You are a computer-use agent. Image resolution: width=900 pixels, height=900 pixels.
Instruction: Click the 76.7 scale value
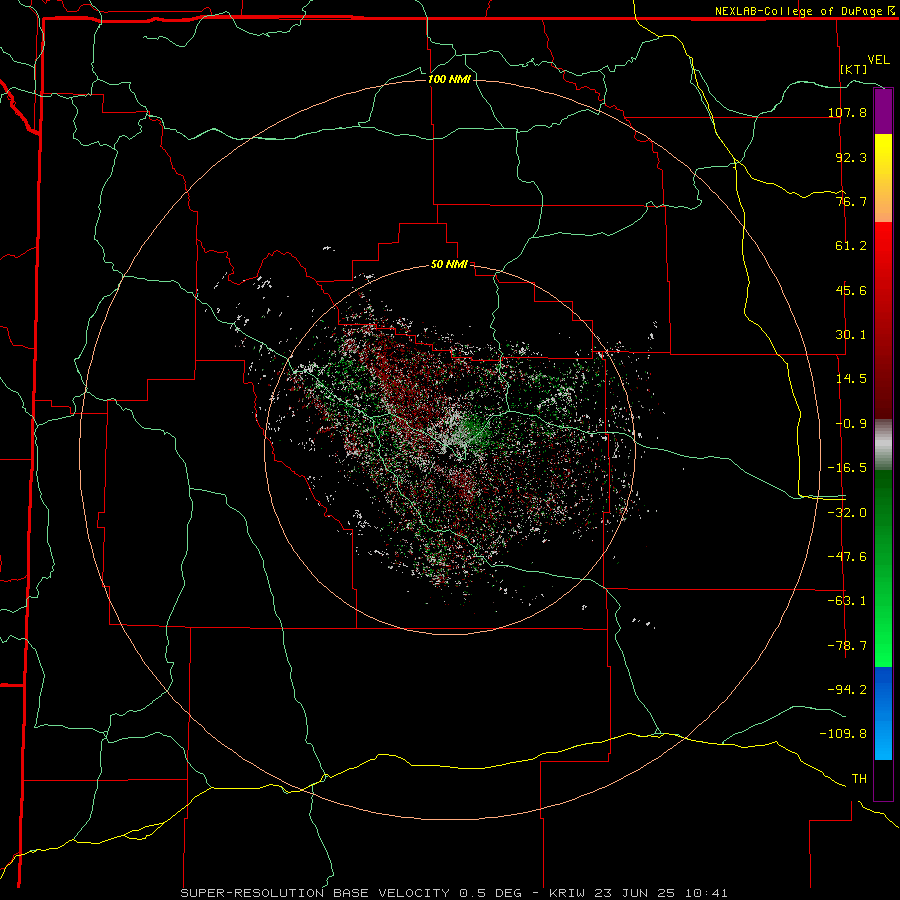851,201
